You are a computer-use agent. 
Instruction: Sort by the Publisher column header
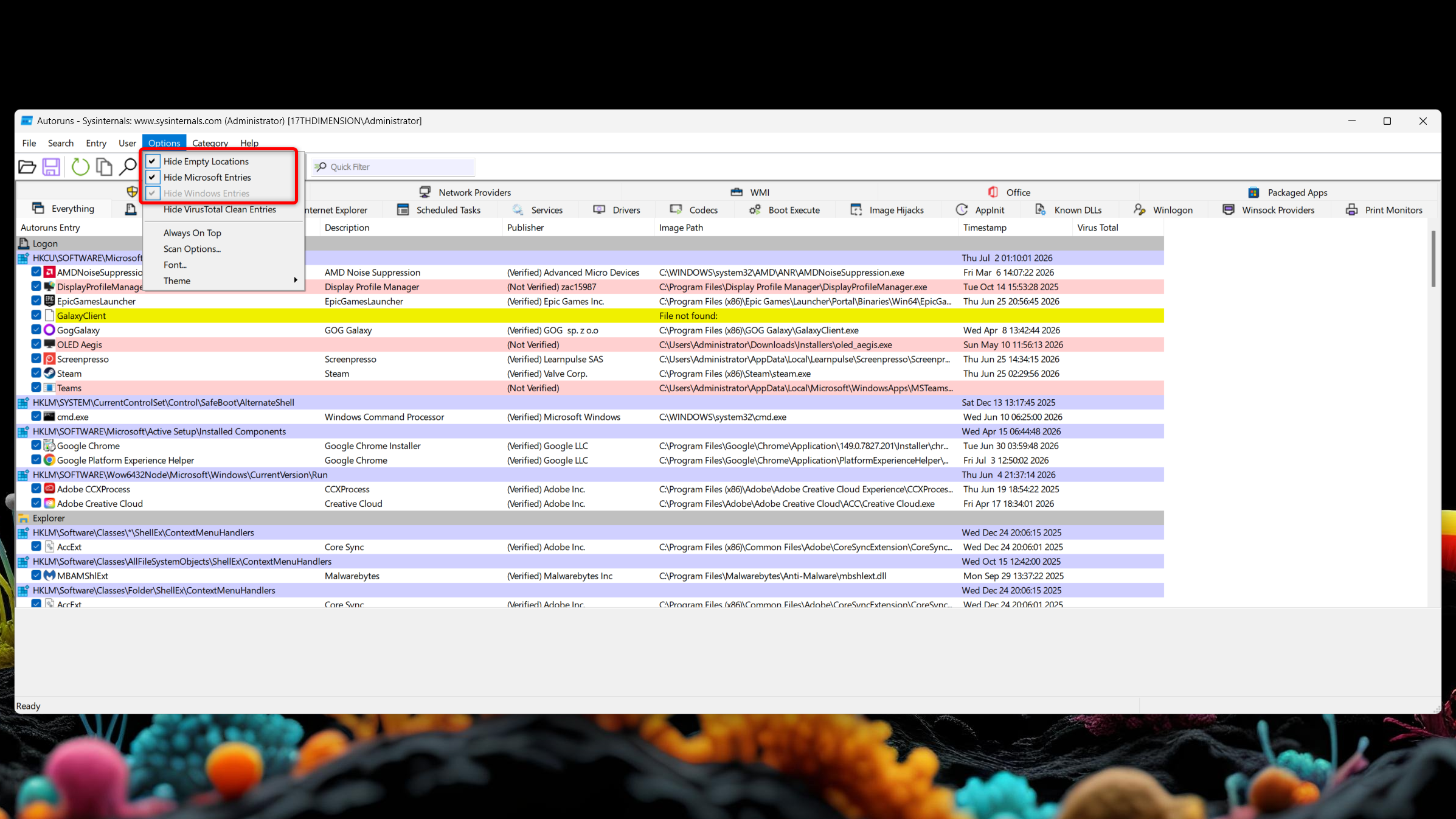(x=578, y=228)
